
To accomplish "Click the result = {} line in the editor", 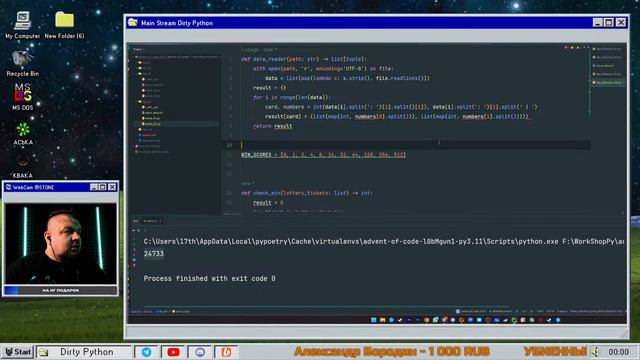I will coord(269,88).
